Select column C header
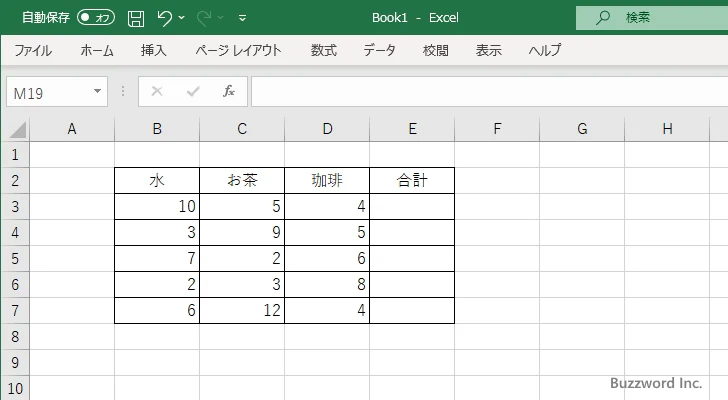The width and height of the screenshot is (728, 400). tap(242, 129)
